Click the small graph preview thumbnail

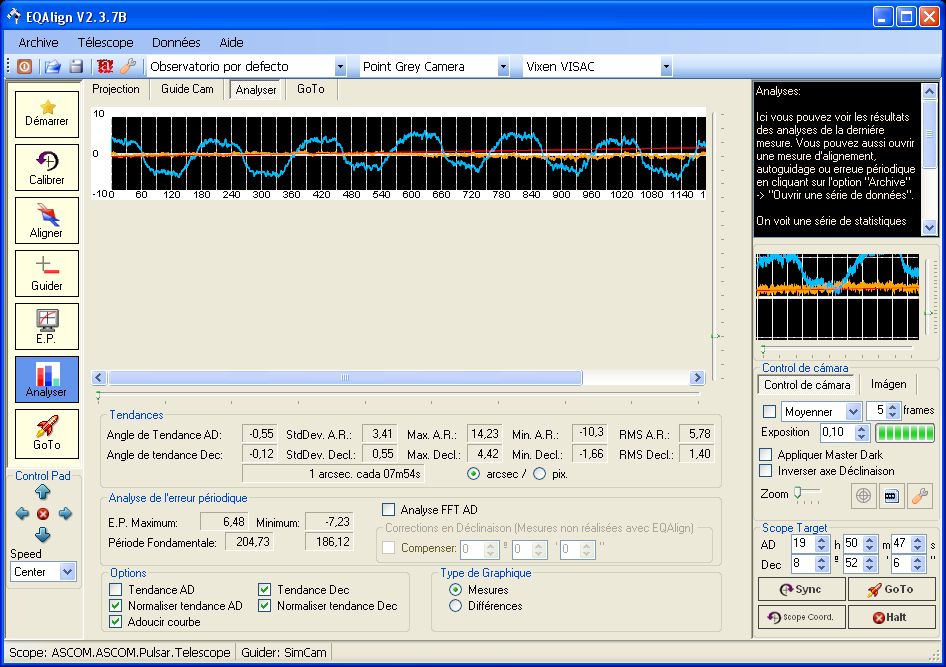tap(837, 296)
